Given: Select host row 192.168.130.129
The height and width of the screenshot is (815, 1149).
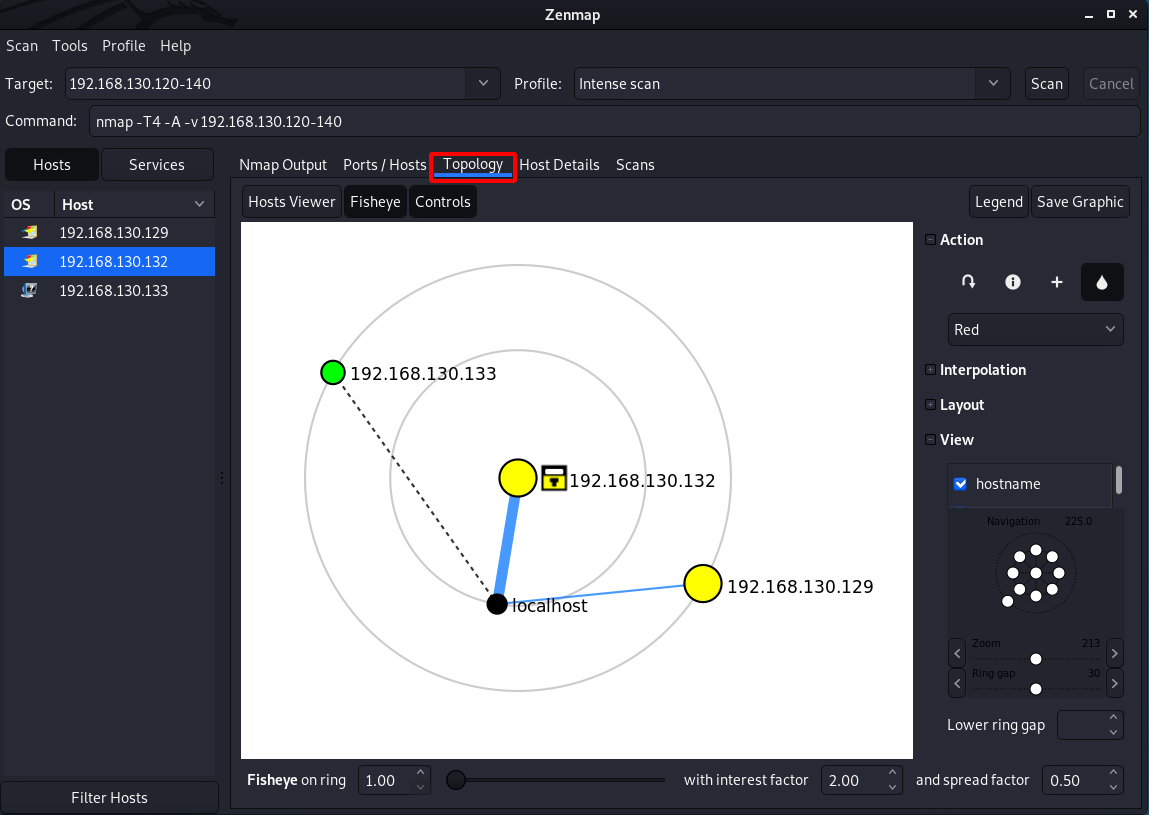Looking at the screenshot, I should pos(109,232).
